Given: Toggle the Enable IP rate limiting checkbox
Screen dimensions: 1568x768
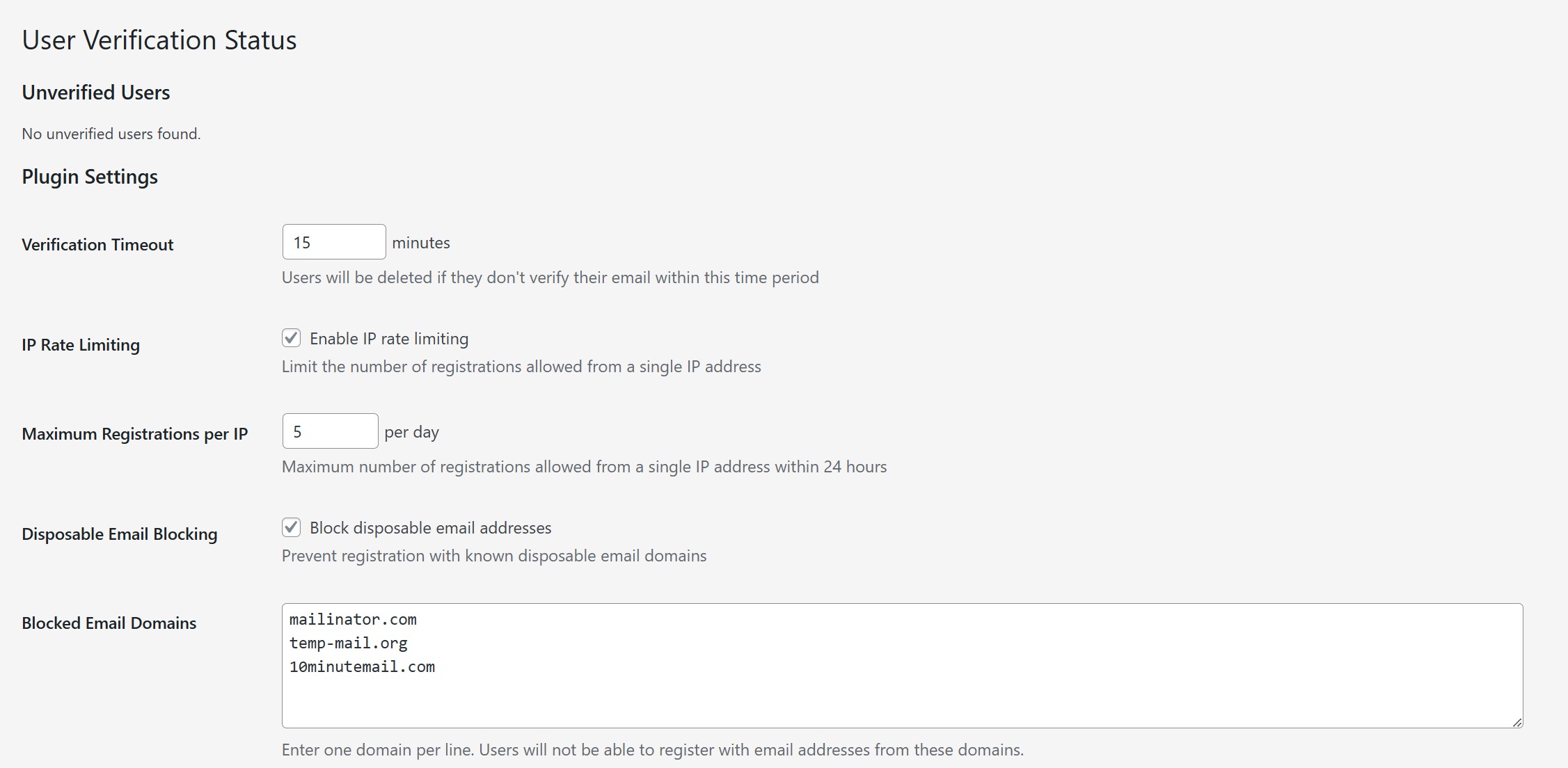Looking at the screenshot, I should 292,338.
